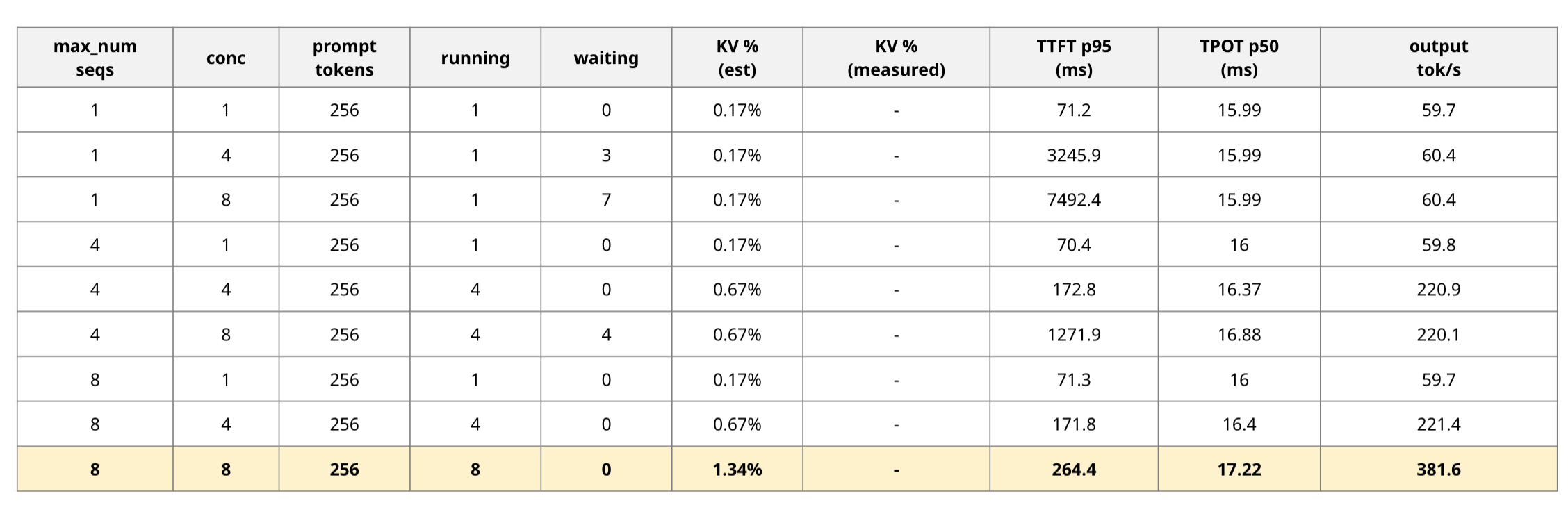Image resolution: width=1568 pixels, height=514 pixels.
Task: Click the output value 220.9
Action: 1439,290
